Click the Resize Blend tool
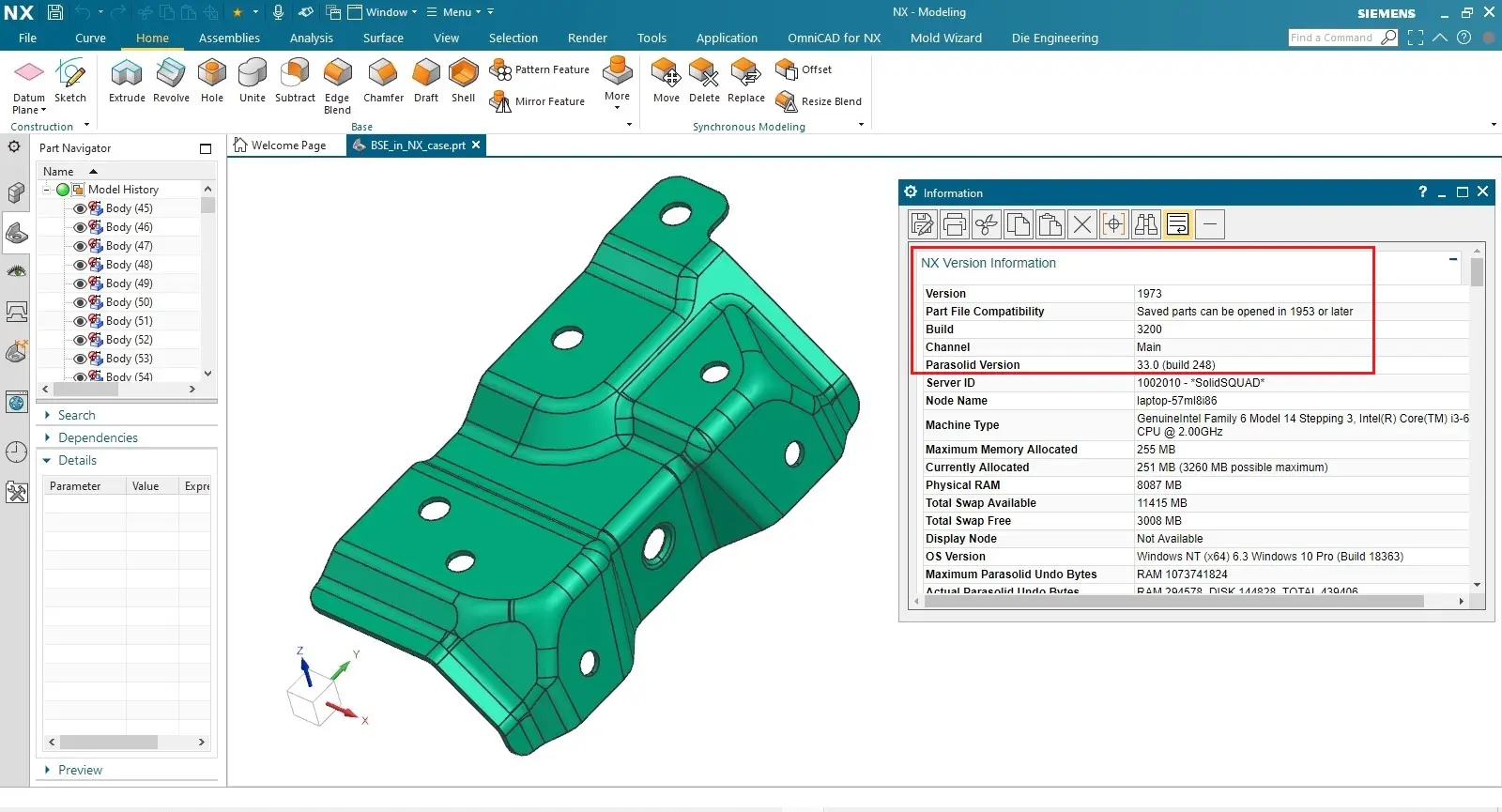 pyautogui.click(x=819, y=101)
